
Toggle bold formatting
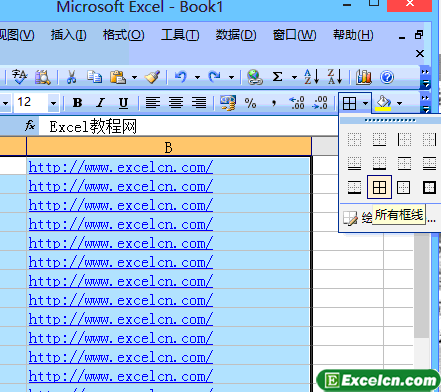coord(77,103)
